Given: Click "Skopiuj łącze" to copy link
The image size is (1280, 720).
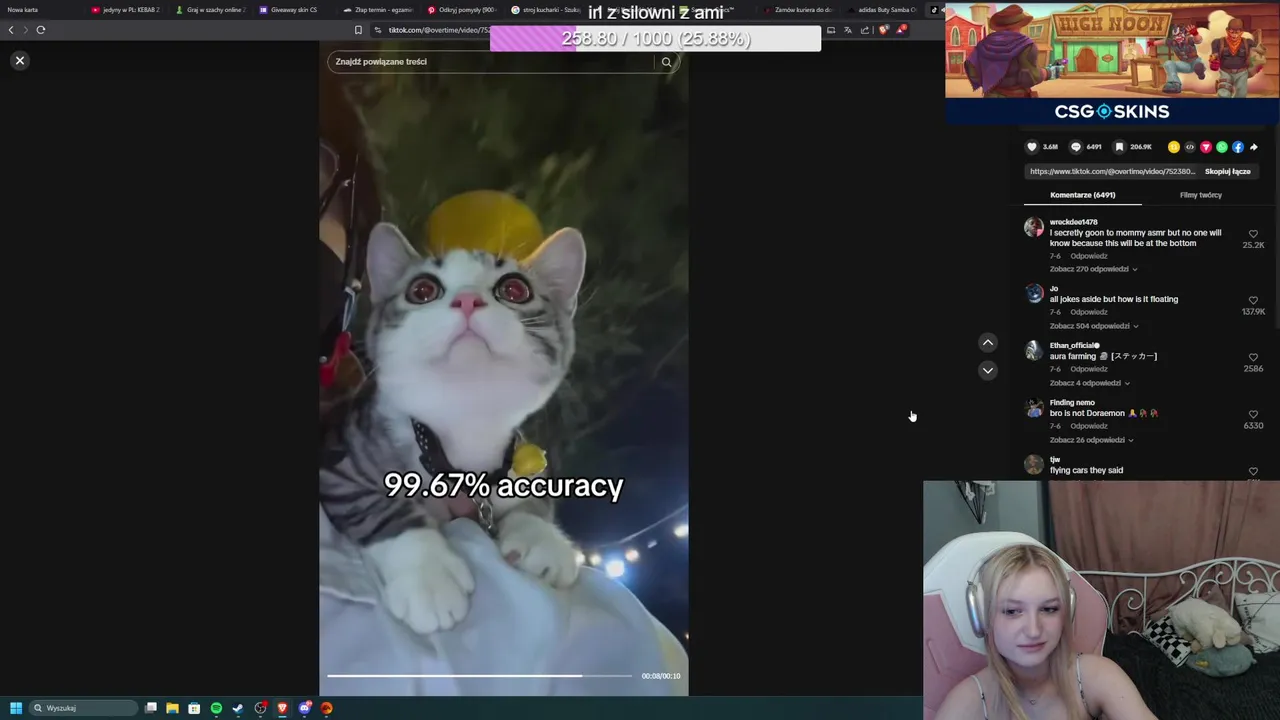Looking at the screenshot, I should click(1227, 171).
